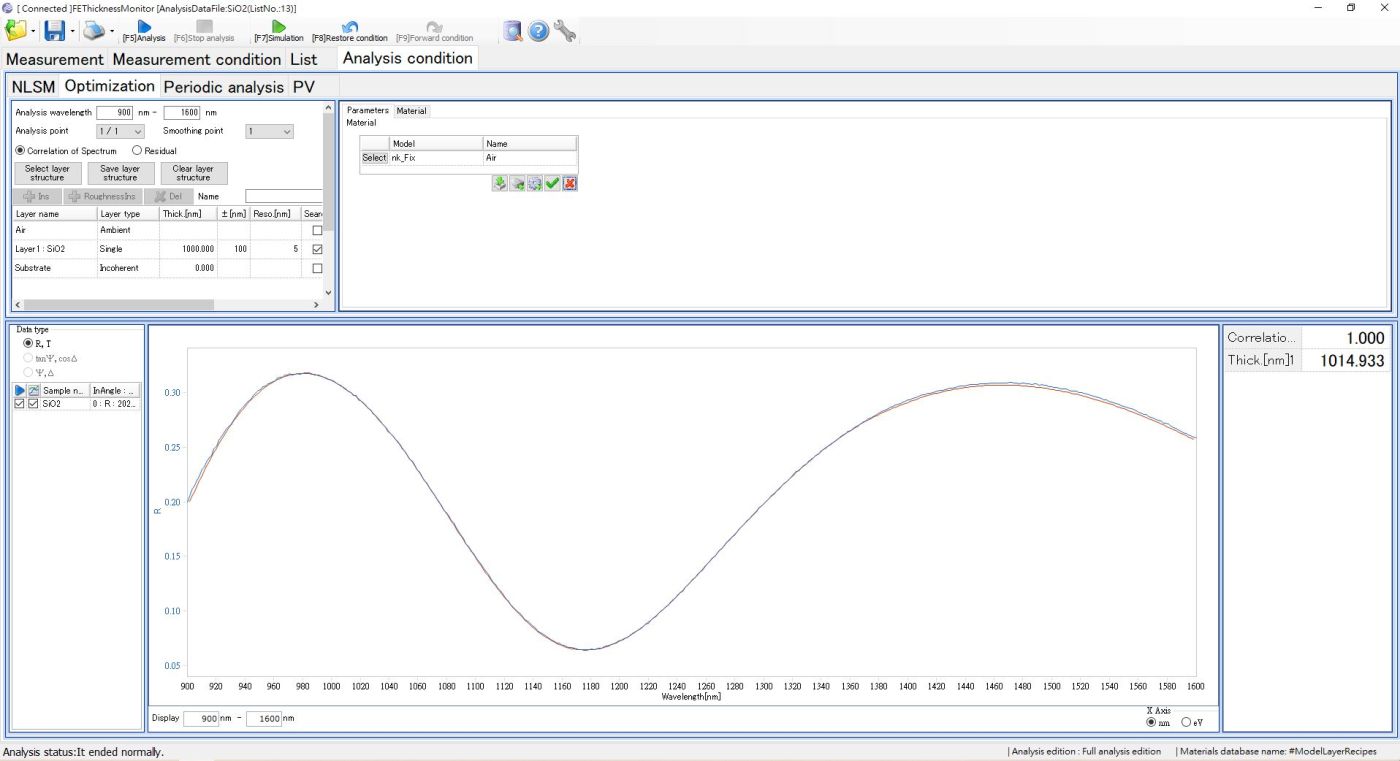Click the layer table horizontal scrollbar

pyautogui.click(x=118, y=304)
